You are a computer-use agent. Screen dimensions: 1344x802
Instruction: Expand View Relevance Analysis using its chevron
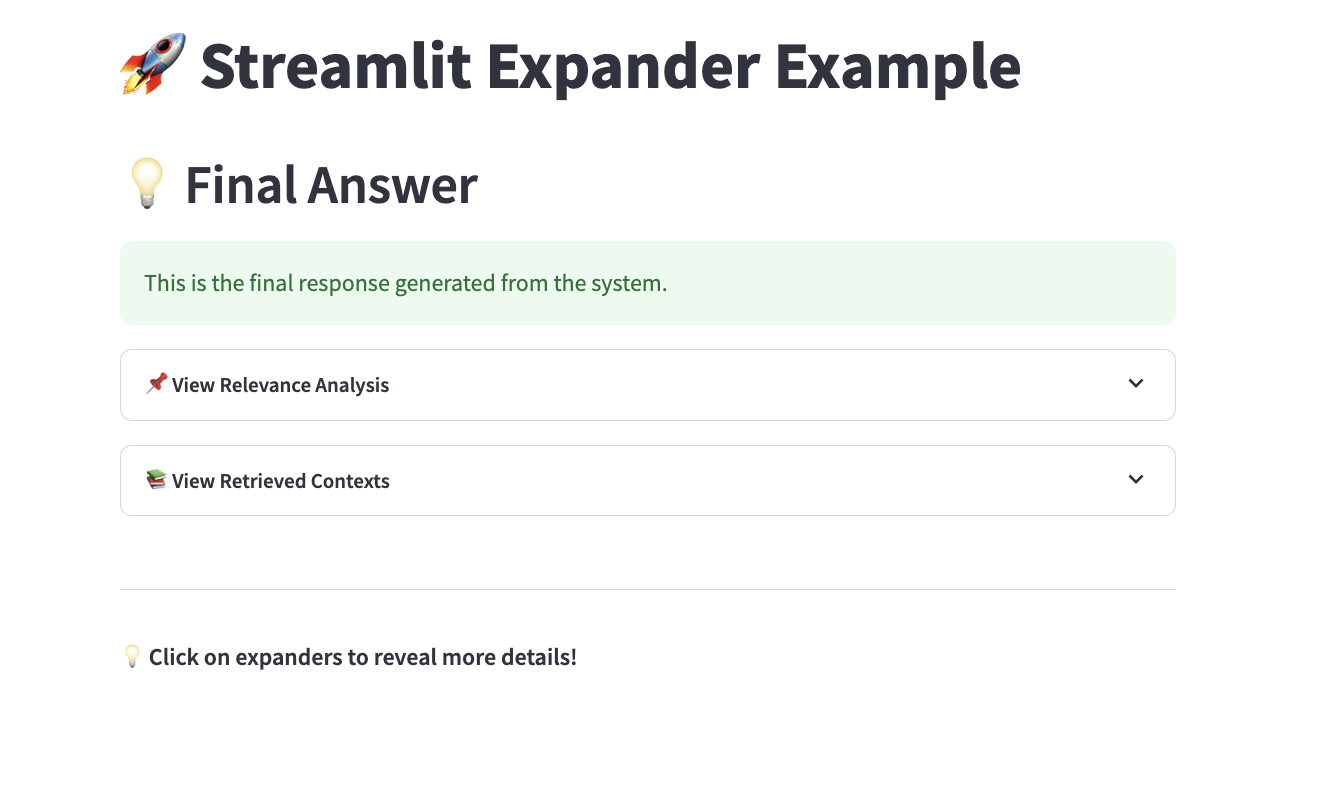click(x=1135, y=384)
